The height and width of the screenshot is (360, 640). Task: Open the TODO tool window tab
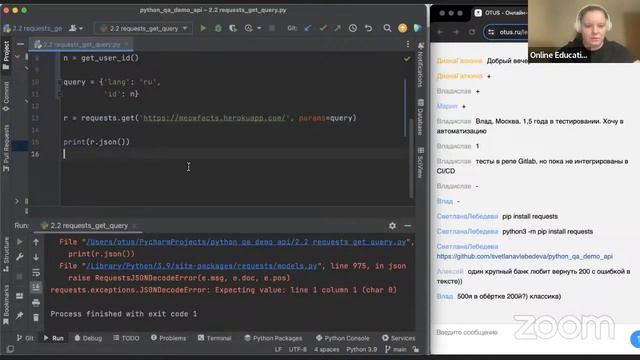pyautogui.click(x=126, y=338)
